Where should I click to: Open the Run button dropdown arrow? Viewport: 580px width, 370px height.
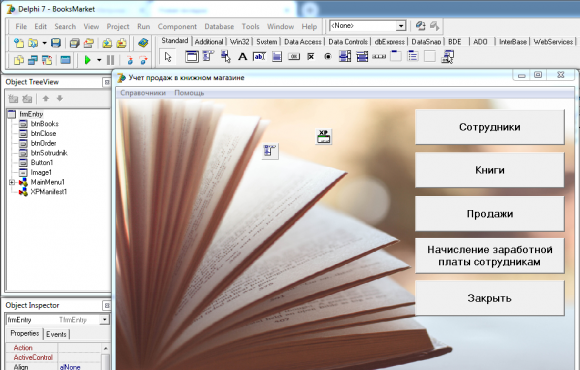point(99,60)
